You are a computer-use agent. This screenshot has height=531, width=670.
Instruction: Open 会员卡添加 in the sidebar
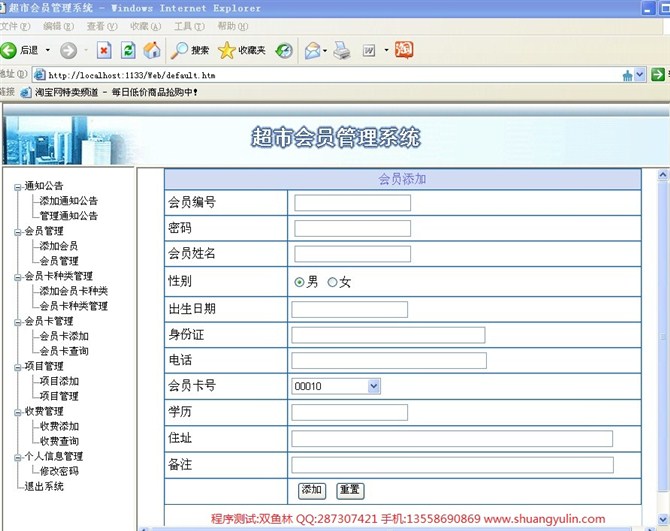(x=64, y=336)
